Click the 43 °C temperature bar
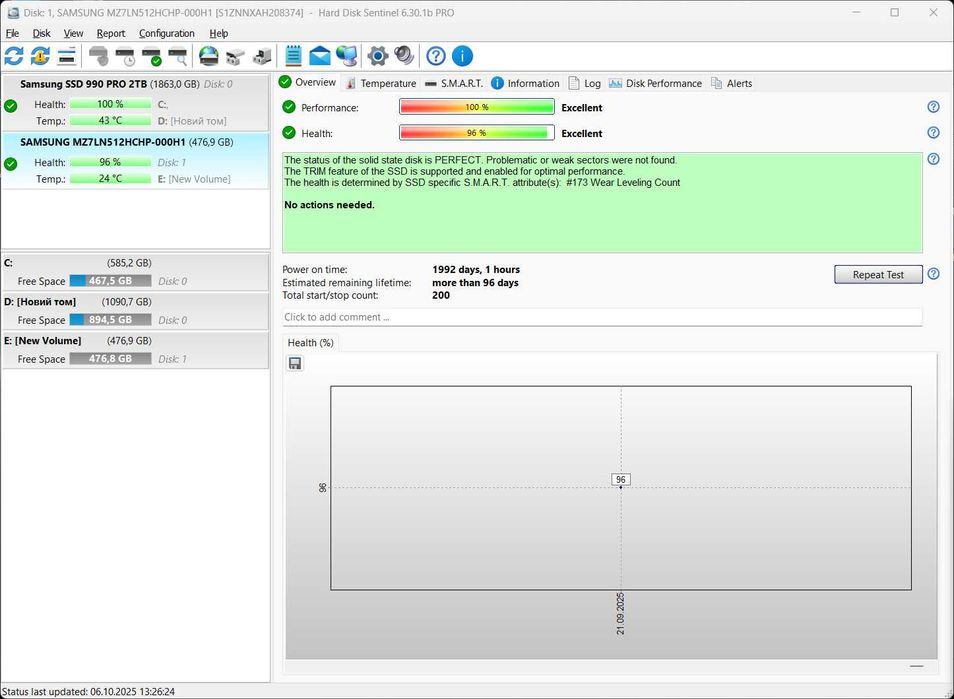Screen dimensions: 954x699 110,120
